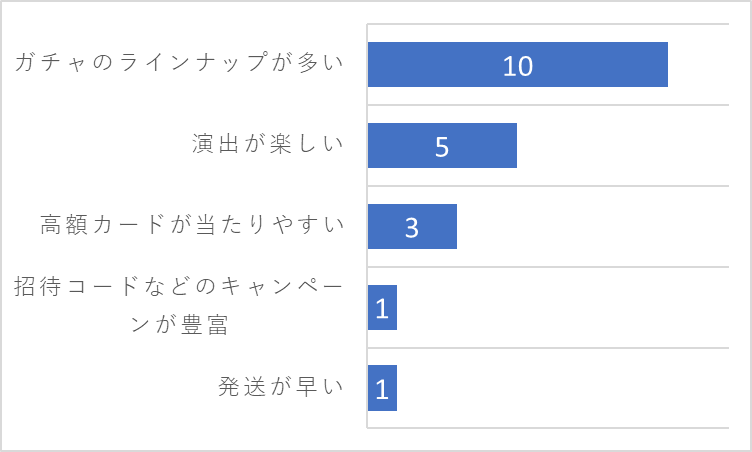The width and height of the screenshot is (752, 452).
Task: Select the ガチャのラインナップが多い label
Action: tap(179, 62)
